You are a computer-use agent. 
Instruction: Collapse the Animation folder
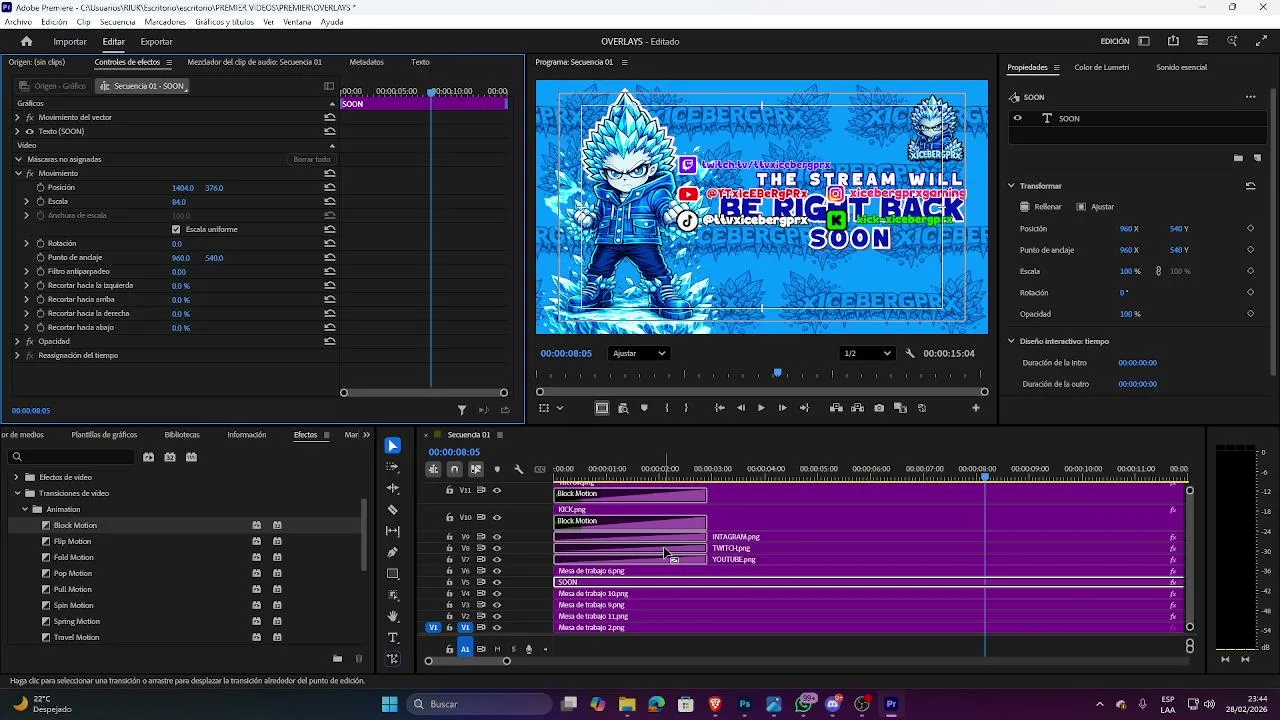point(25,509)
